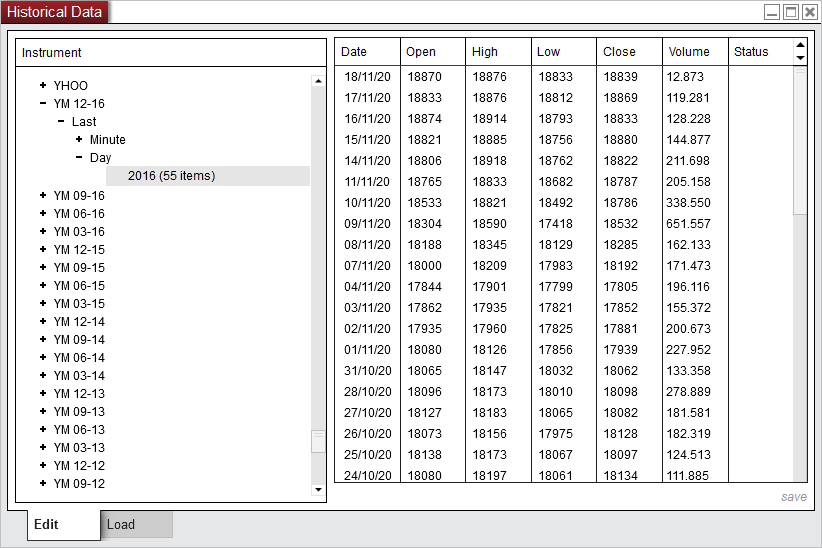
Task: Sort by the High column header
Action: (x=498, y=51)
